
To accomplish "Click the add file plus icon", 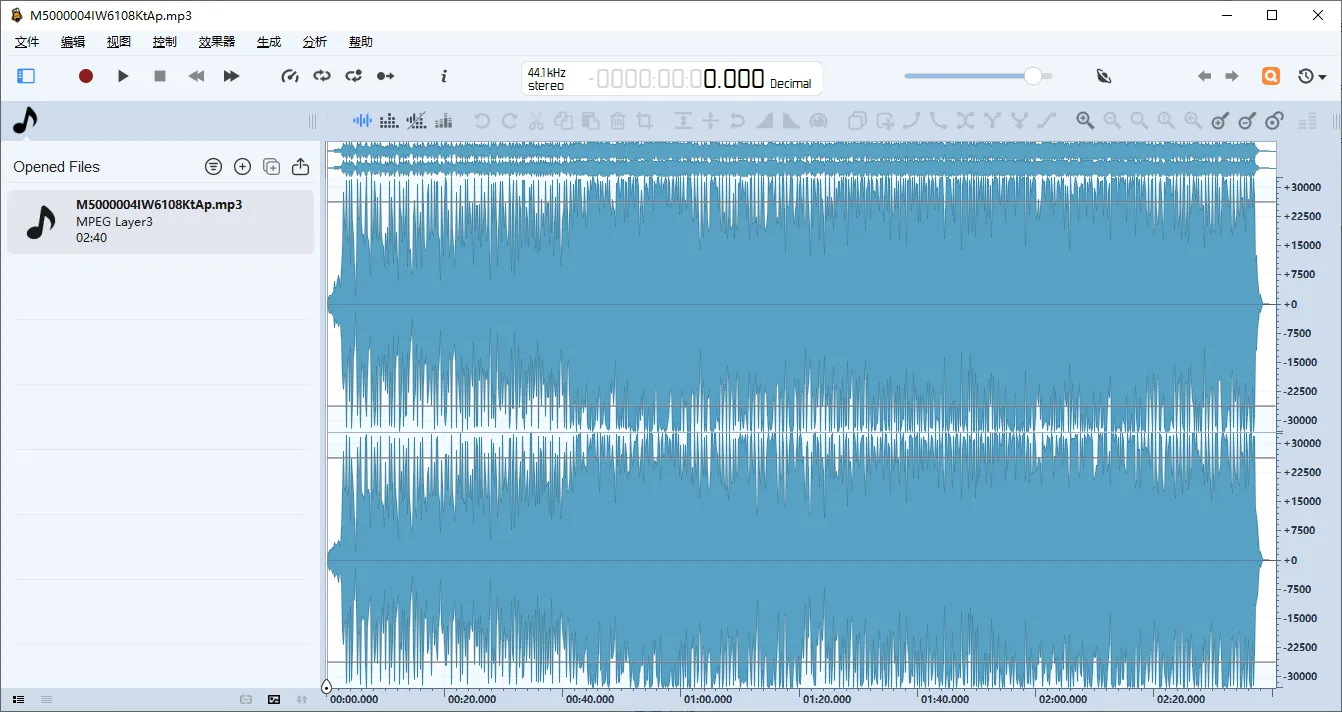I will pyautogui.click(x=242, y=167).
